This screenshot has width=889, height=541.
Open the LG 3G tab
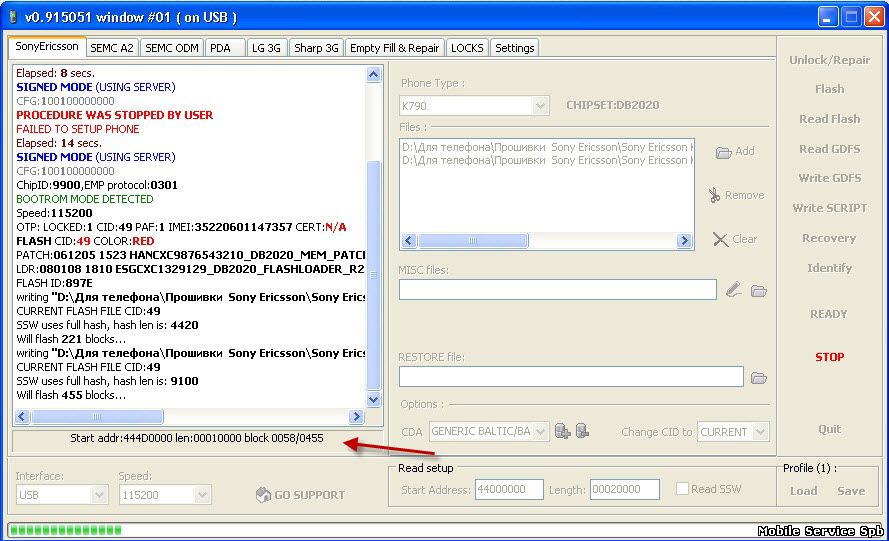pos(266,48)
